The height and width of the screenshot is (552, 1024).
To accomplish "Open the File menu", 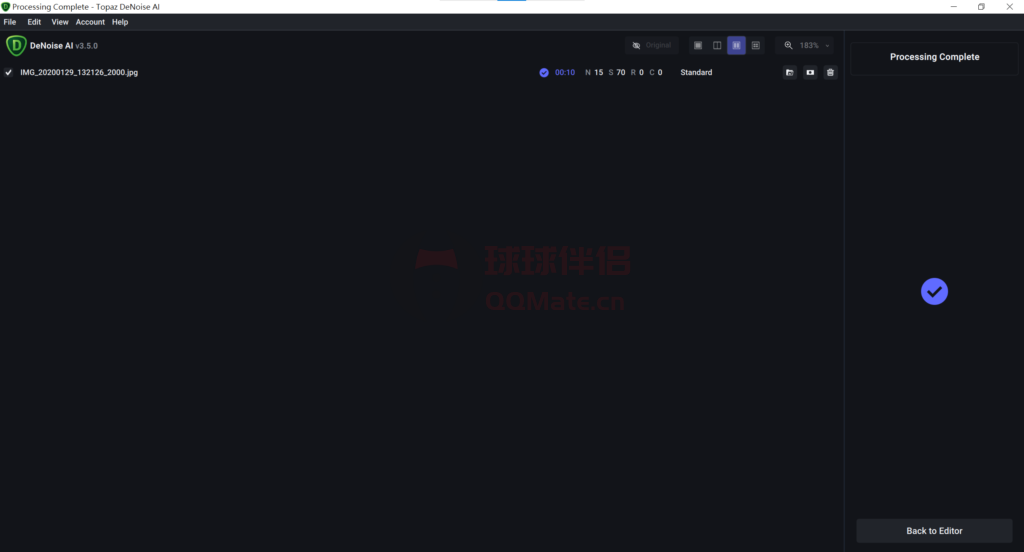I will pos(10,22).
